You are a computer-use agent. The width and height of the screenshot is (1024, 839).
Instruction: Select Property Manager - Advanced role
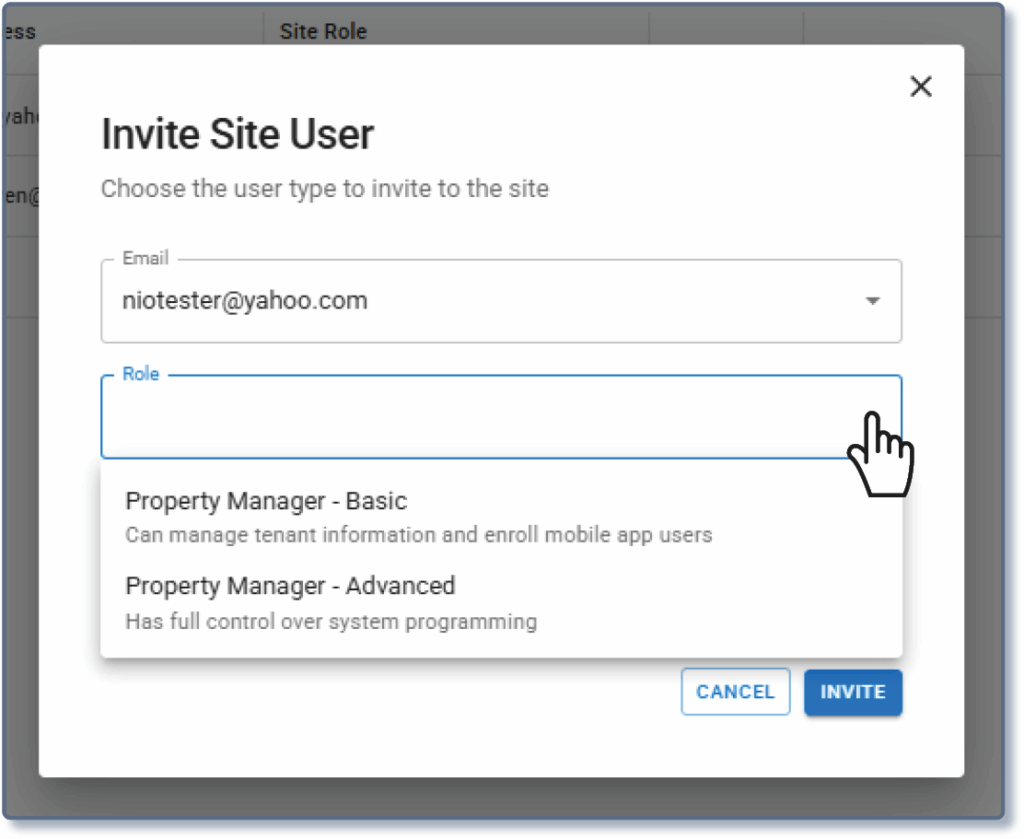pyautogui.click(x=290, y=586)
